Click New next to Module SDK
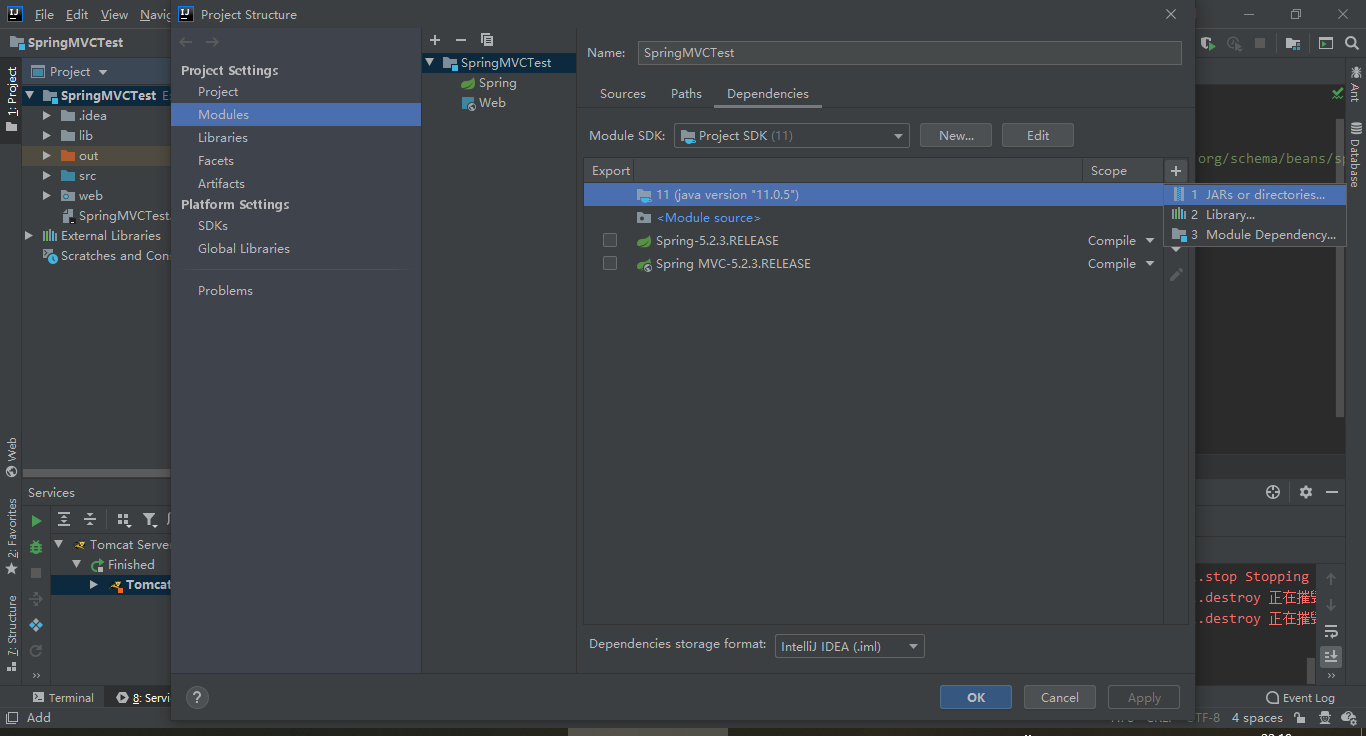 click(955, 135)
